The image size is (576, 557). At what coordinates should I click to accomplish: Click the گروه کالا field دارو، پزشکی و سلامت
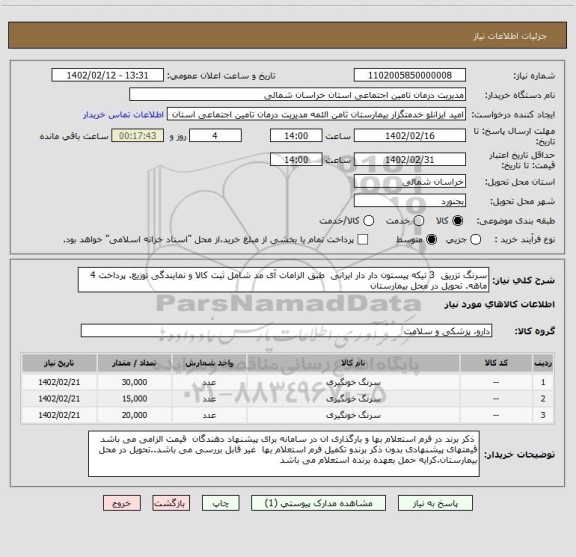[x=287, y=331]
